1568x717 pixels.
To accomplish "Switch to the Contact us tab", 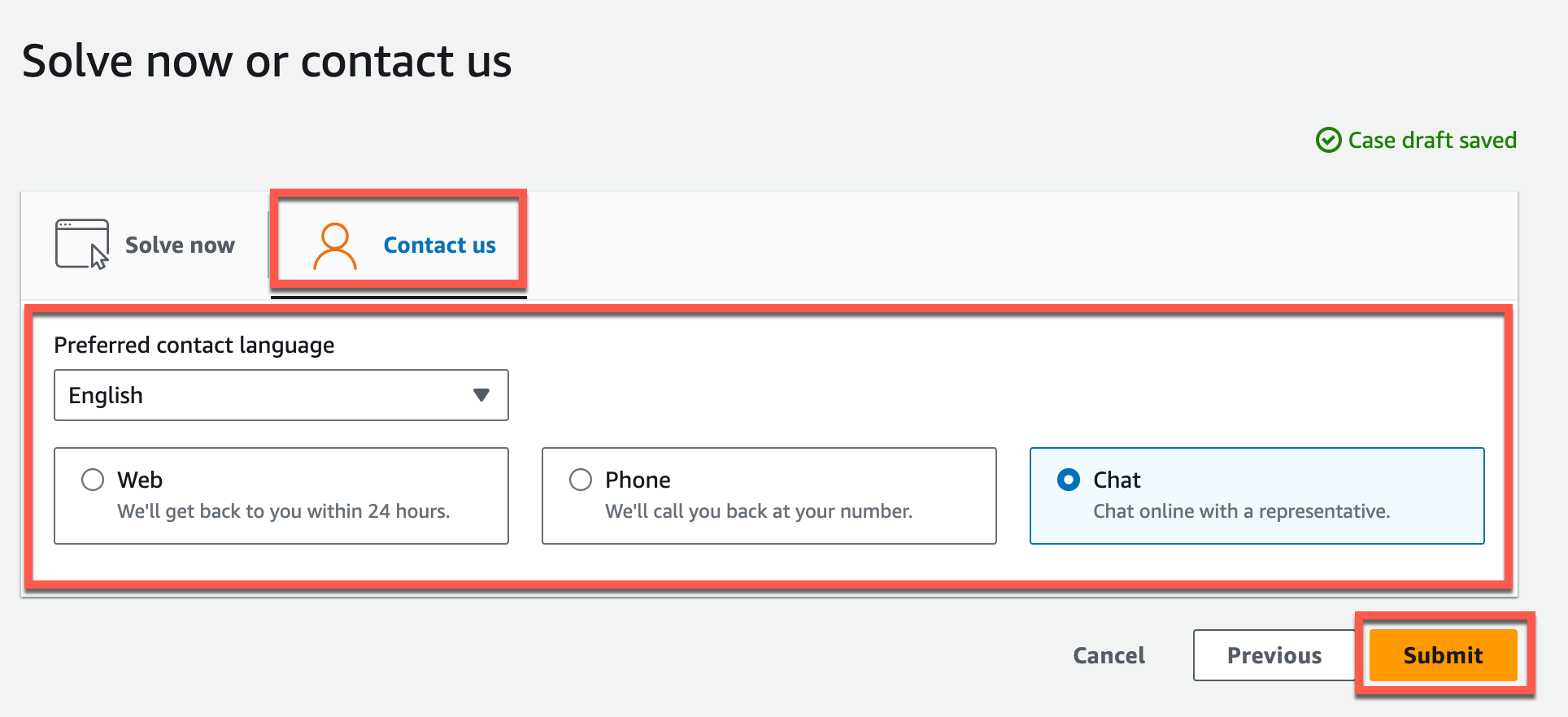I will click(x=439, y=244).
